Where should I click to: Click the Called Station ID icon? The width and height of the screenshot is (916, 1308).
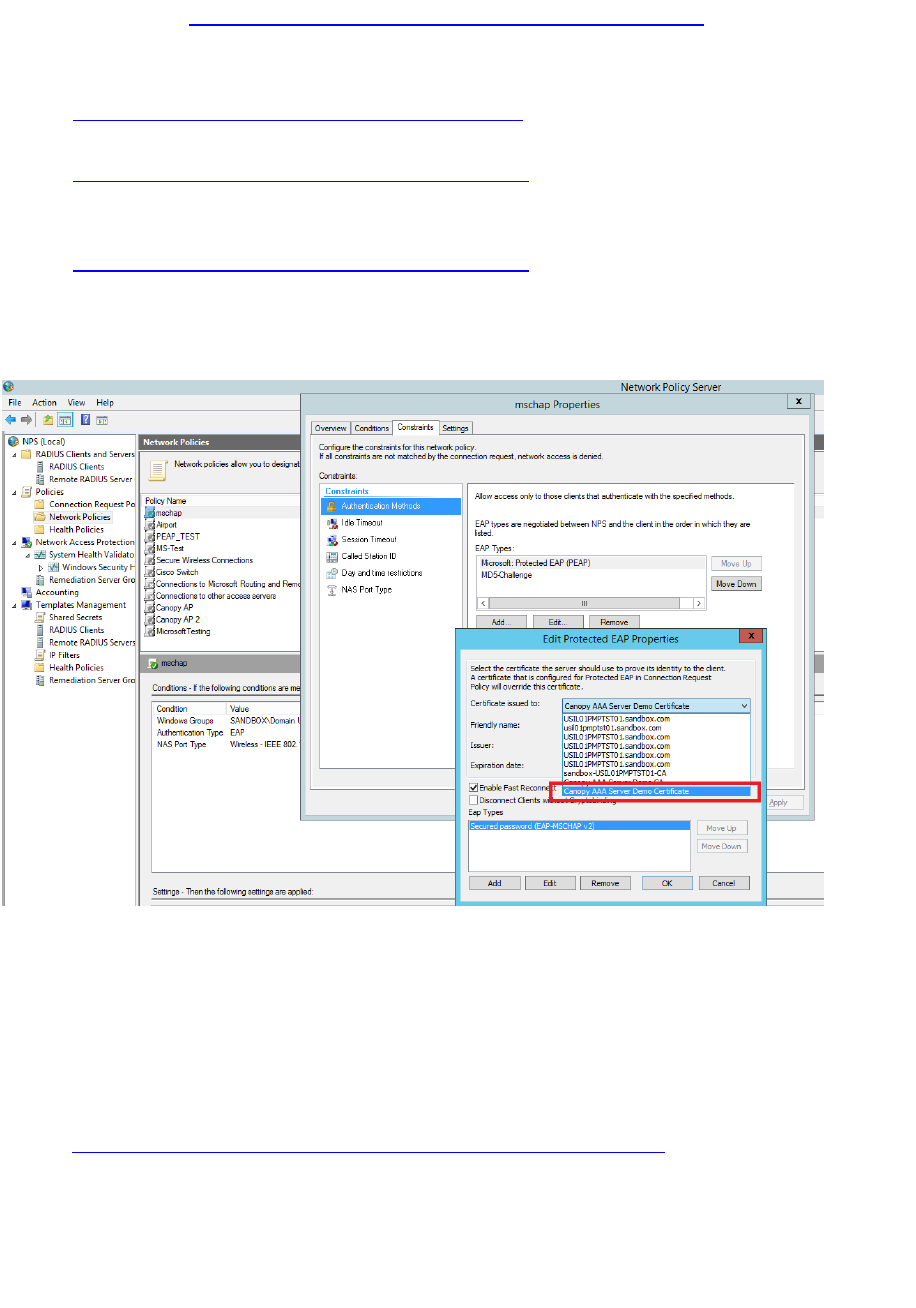333,556
